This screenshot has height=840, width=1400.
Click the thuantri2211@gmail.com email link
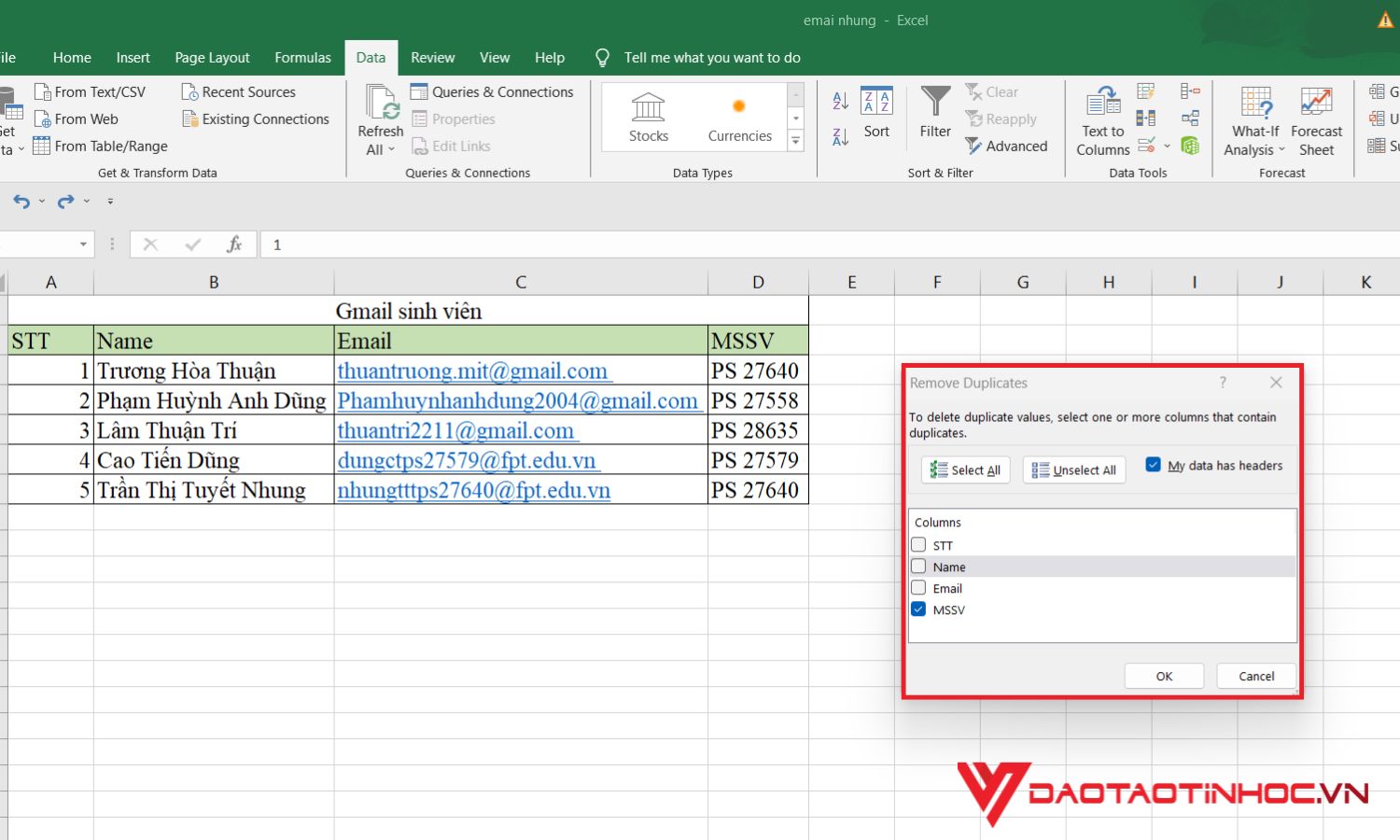click(455, 430)
